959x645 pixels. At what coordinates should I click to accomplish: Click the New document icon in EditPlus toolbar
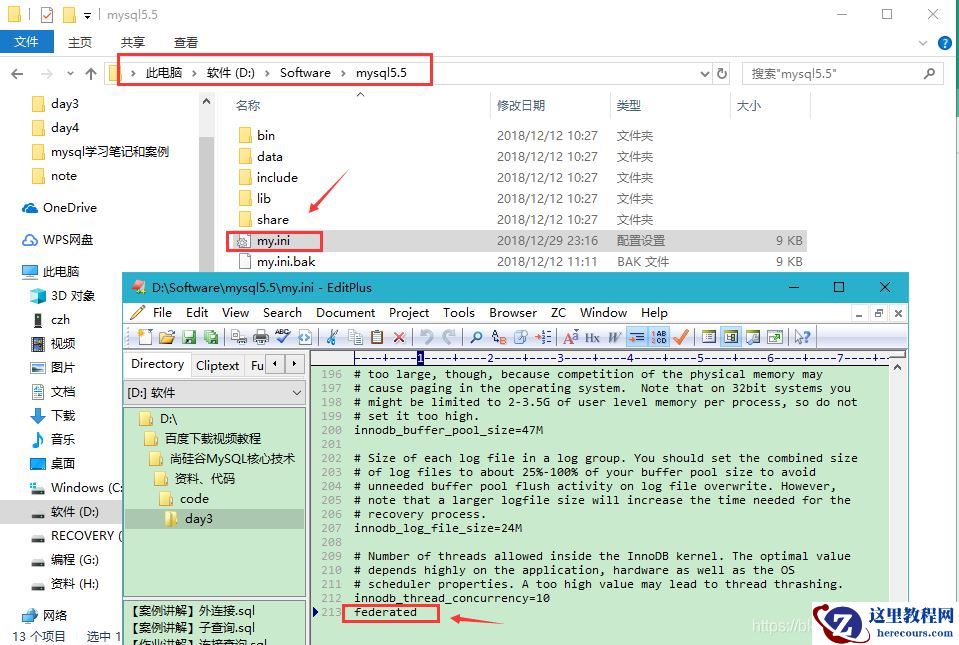point(144,337)
